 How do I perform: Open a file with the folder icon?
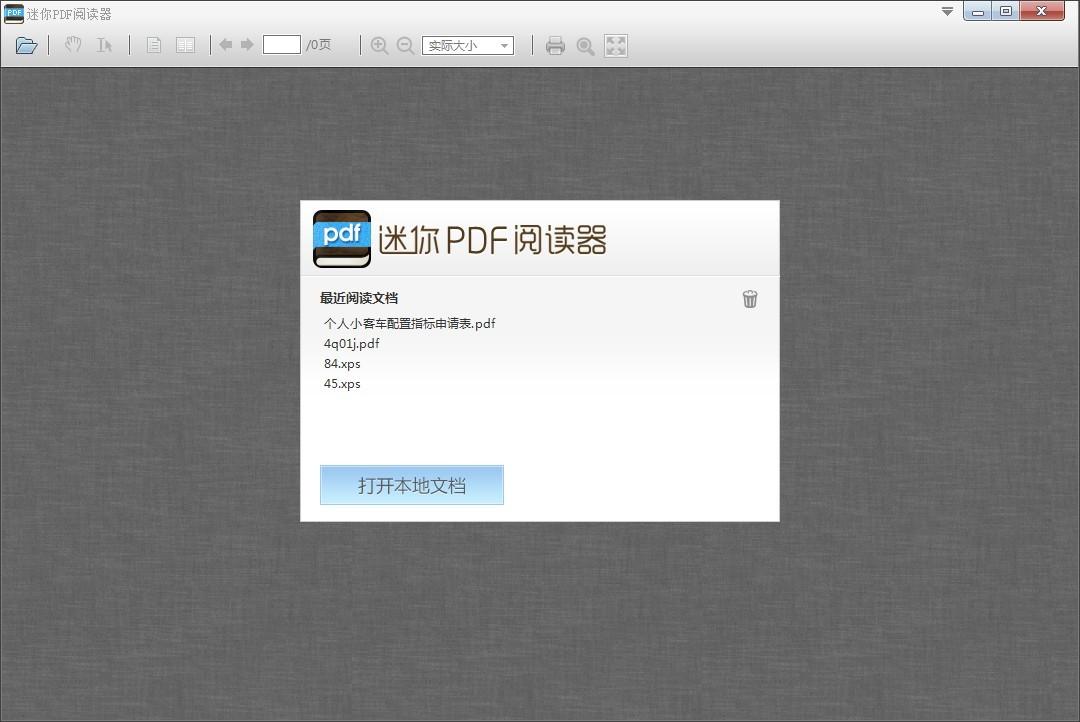(26, 45)
